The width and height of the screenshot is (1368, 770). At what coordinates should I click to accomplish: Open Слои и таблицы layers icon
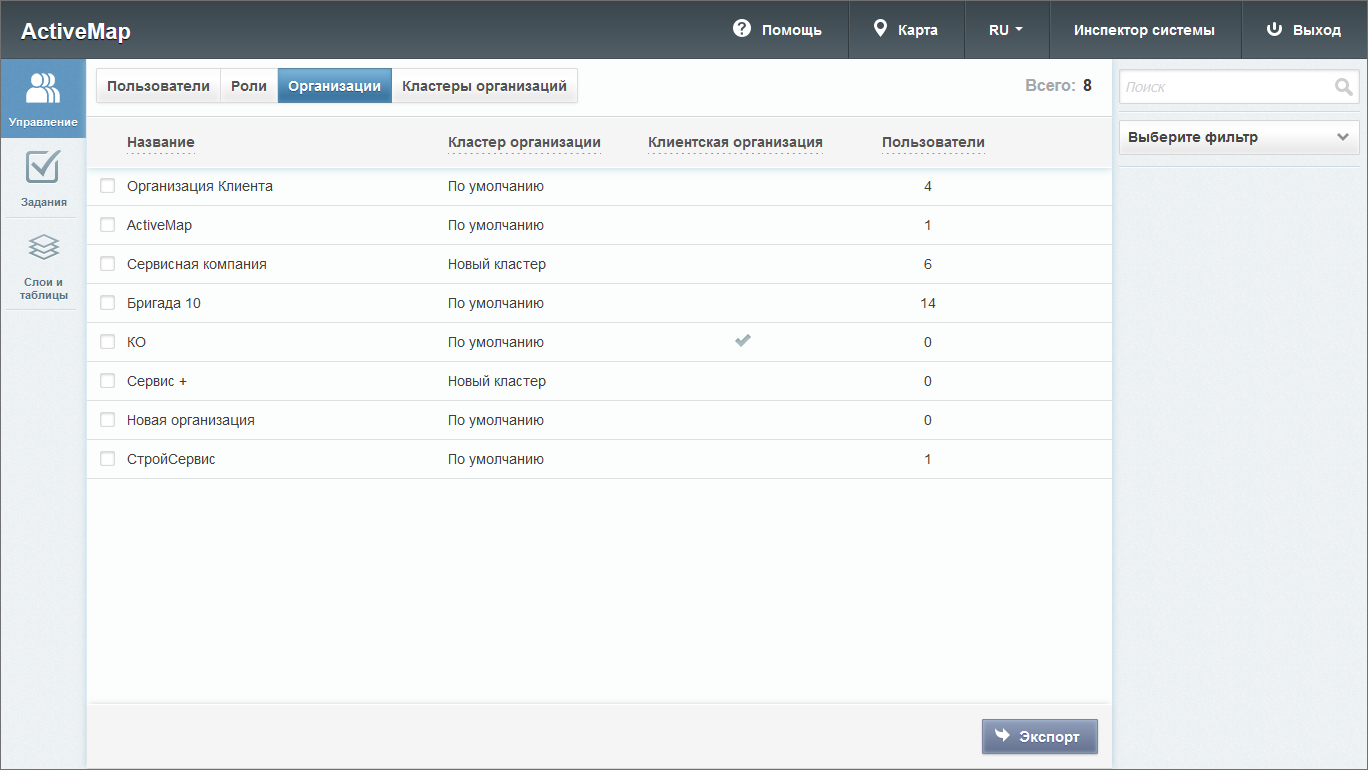pyautogui.click(x=43, y=247)
